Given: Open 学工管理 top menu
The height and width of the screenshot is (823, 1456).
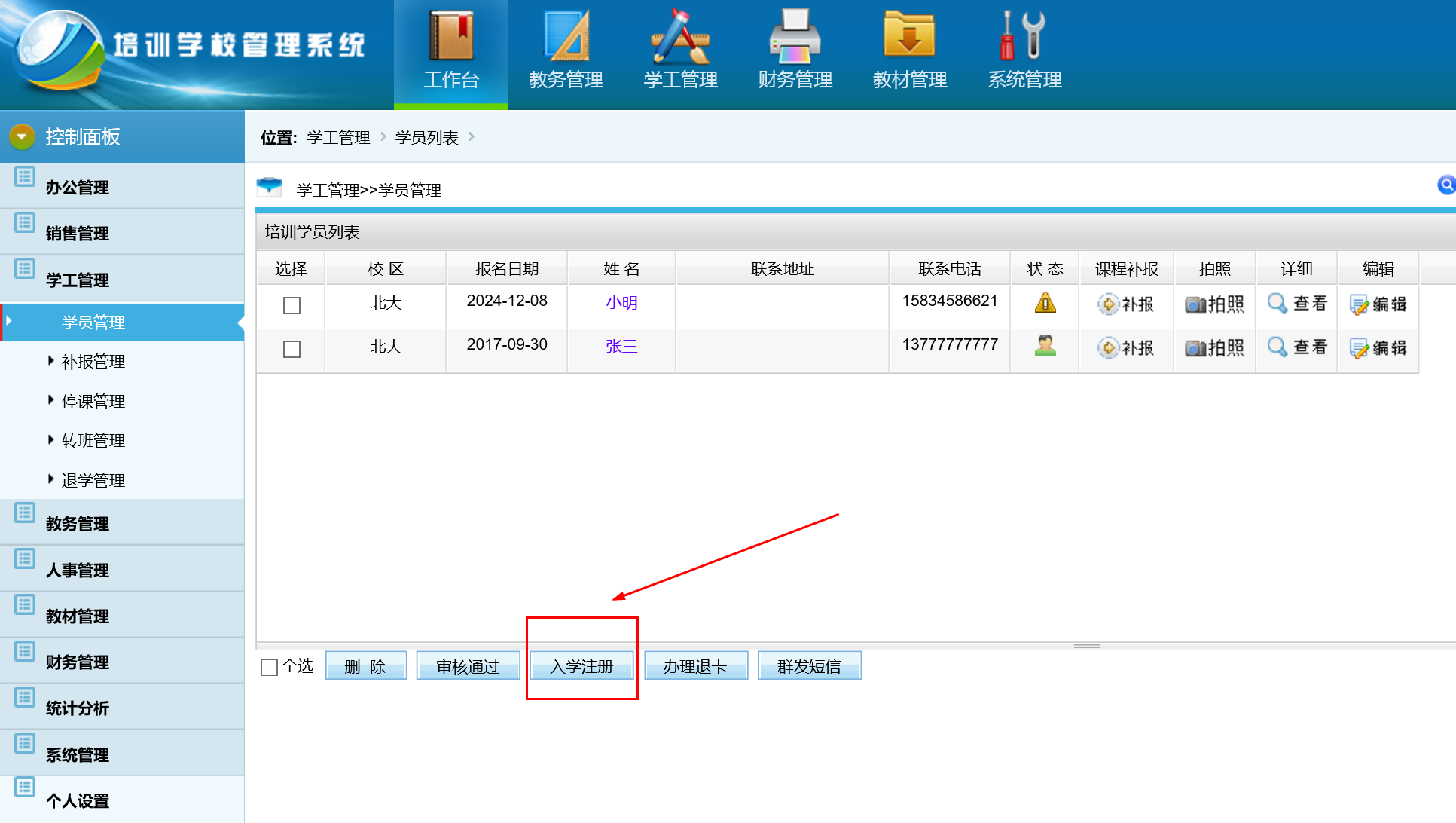Looking at the screenshot, I should pyautogui.click(x=680, y=54).
